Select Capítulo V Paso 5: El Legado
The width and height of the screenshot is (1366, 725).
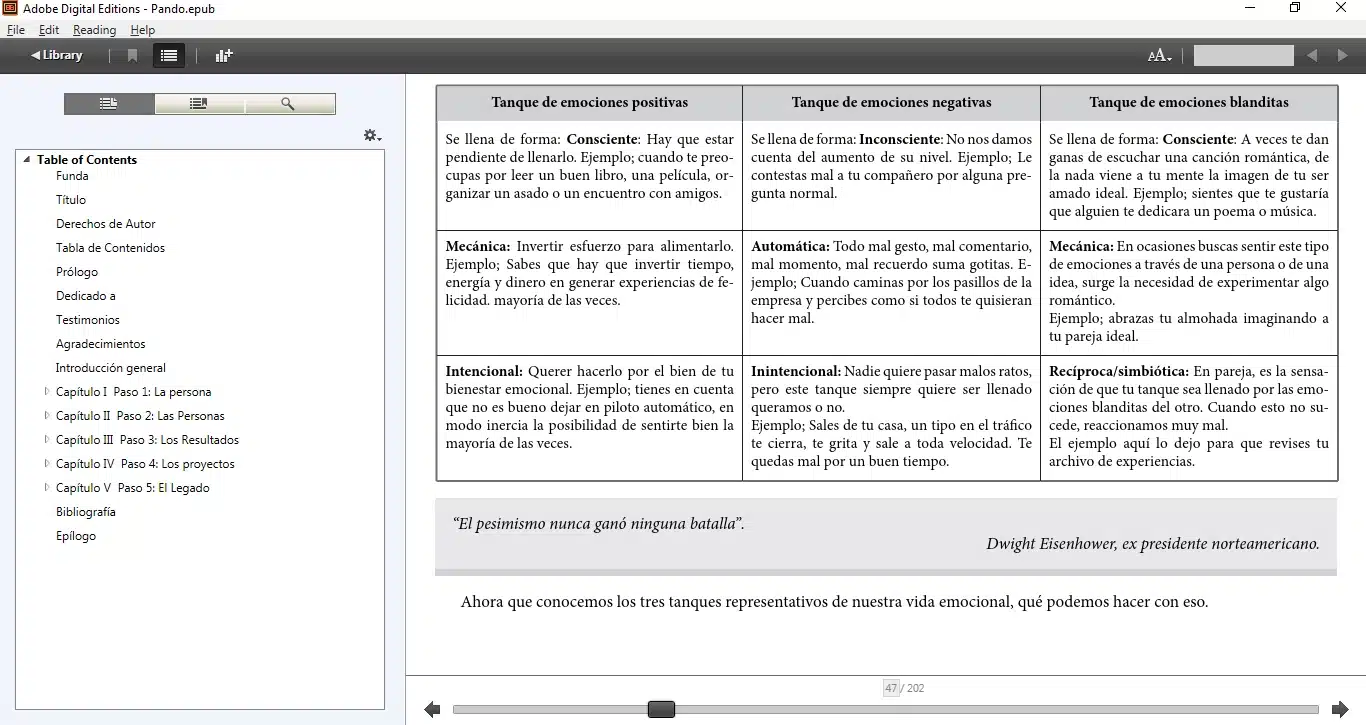133,488
